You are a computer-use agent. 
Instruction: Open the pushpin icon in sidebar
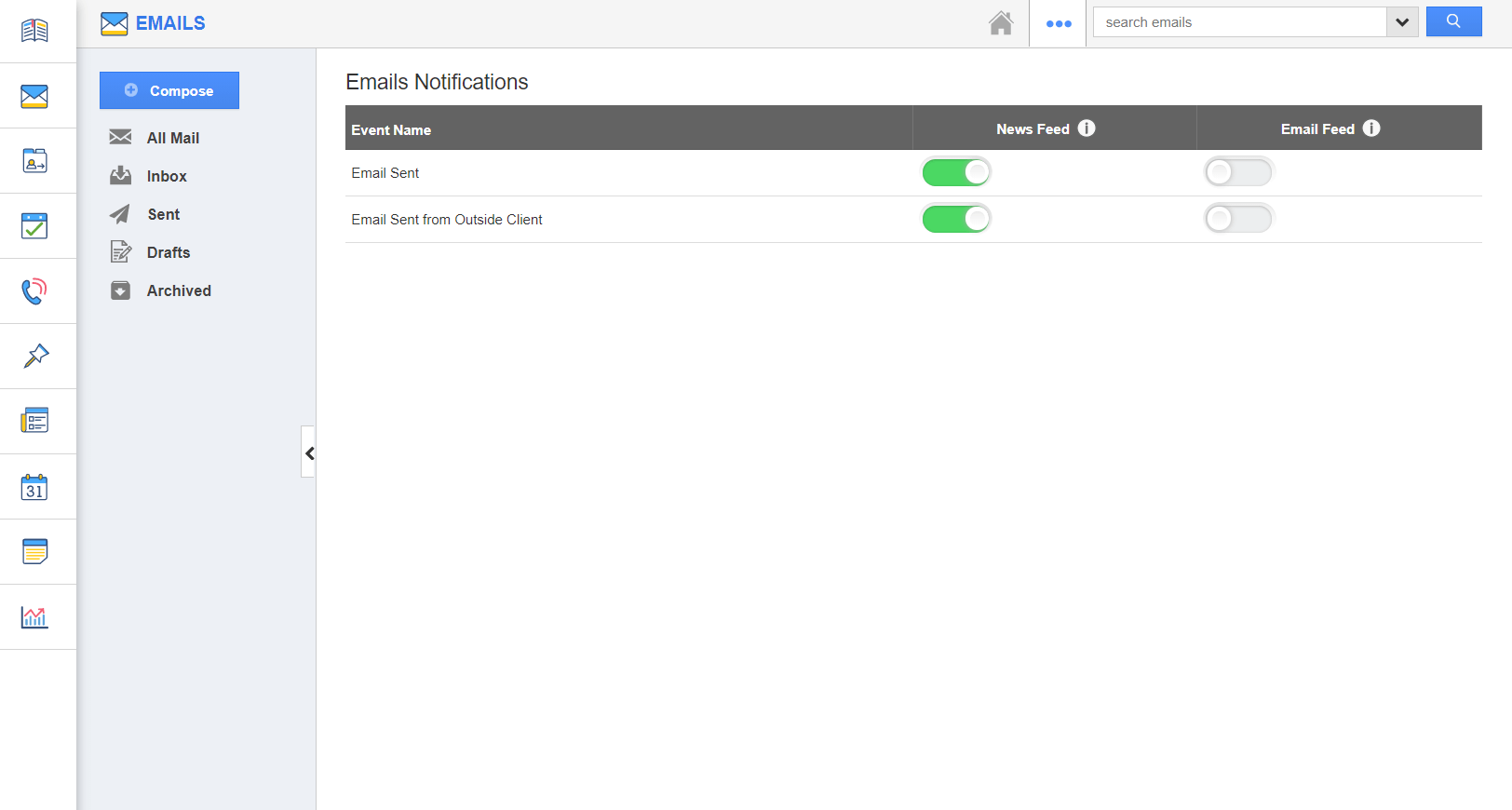coord(35,356)
